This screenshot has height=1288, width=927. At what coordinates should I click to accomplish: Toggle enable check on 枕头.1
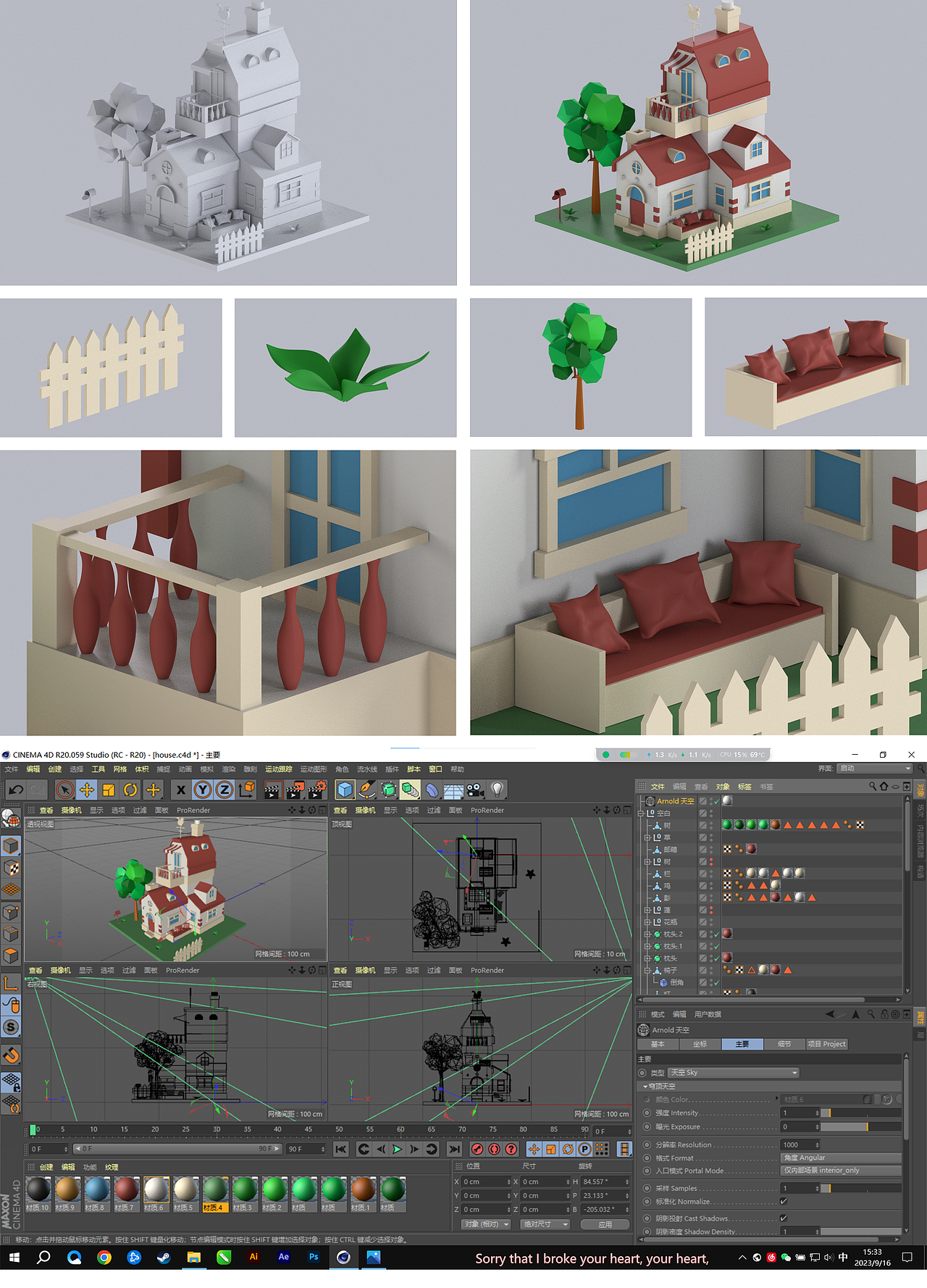pyautogui.click(x=716, y=946)
